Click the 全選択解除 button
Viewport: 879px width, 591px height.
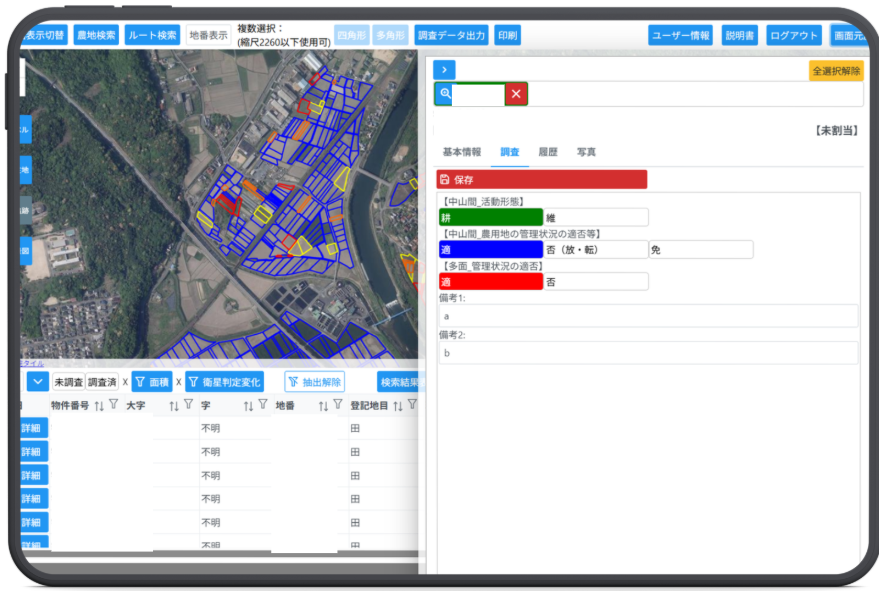[835, 71]
